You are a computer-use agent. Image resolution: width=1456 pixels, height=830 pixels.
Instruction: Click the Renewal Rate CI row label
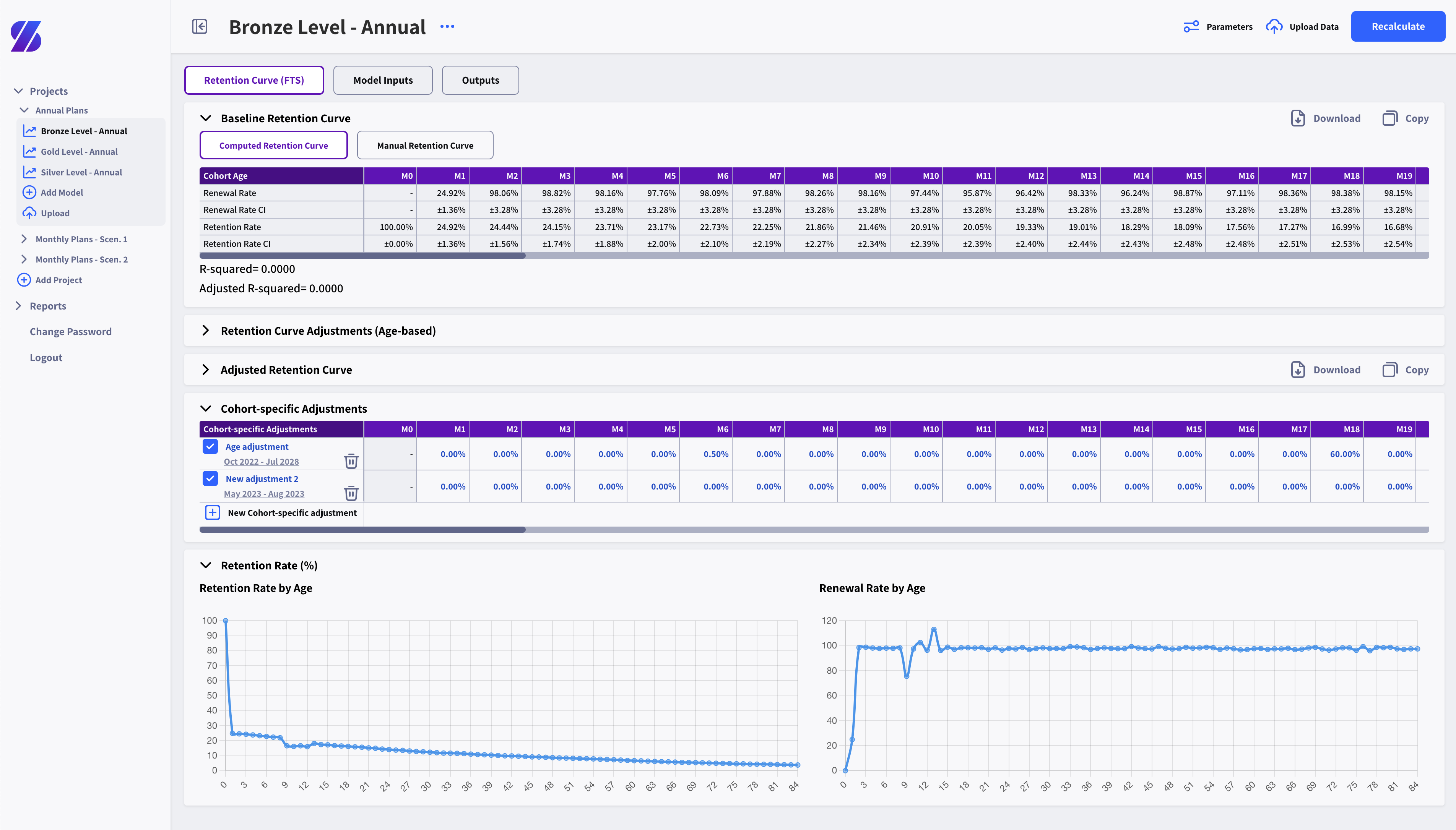coord(234,210)
